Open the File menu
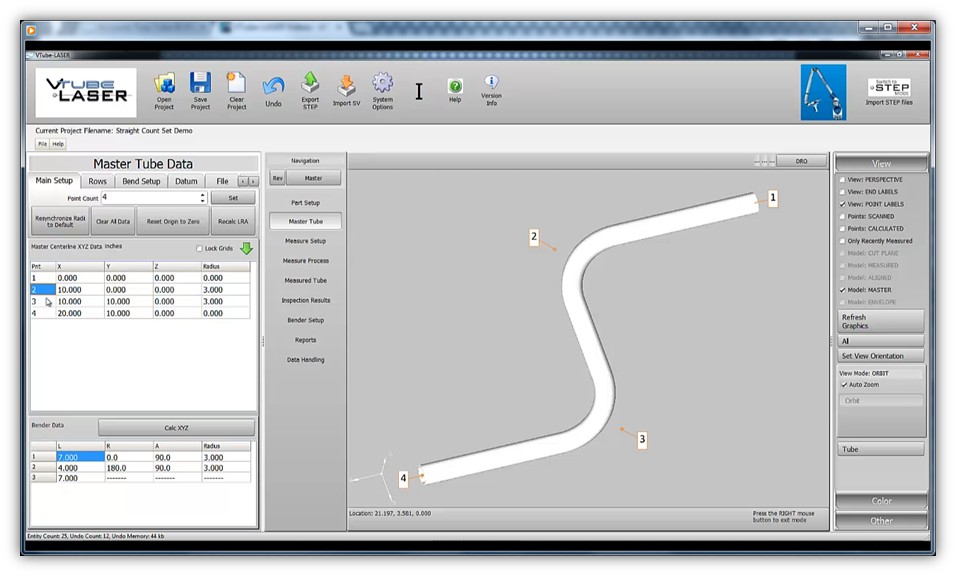The width and height of the screenshot is (956, 576). point(43,144)
